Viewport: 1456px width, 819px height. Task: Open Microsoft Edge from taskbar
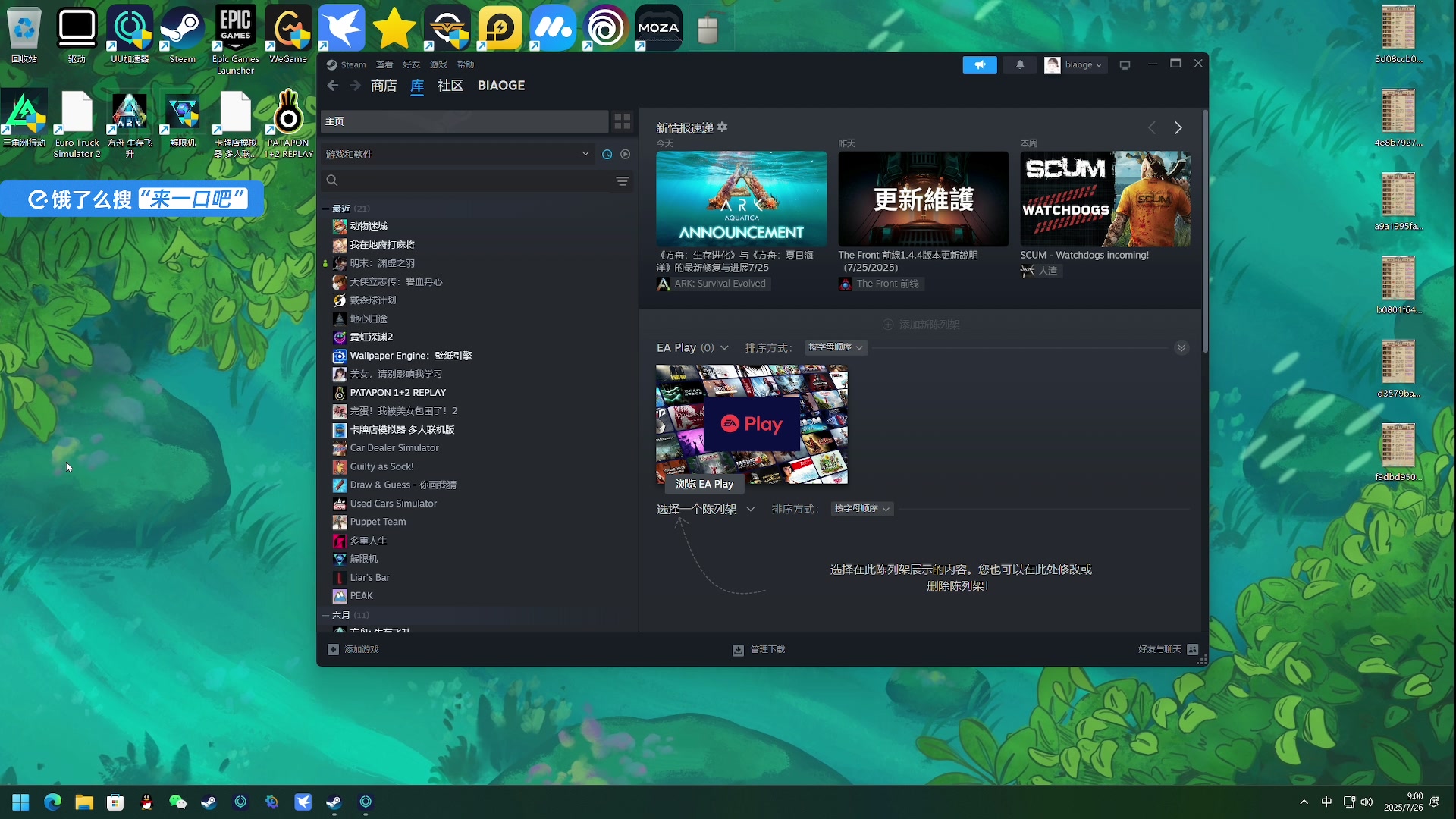coord(52,802)
